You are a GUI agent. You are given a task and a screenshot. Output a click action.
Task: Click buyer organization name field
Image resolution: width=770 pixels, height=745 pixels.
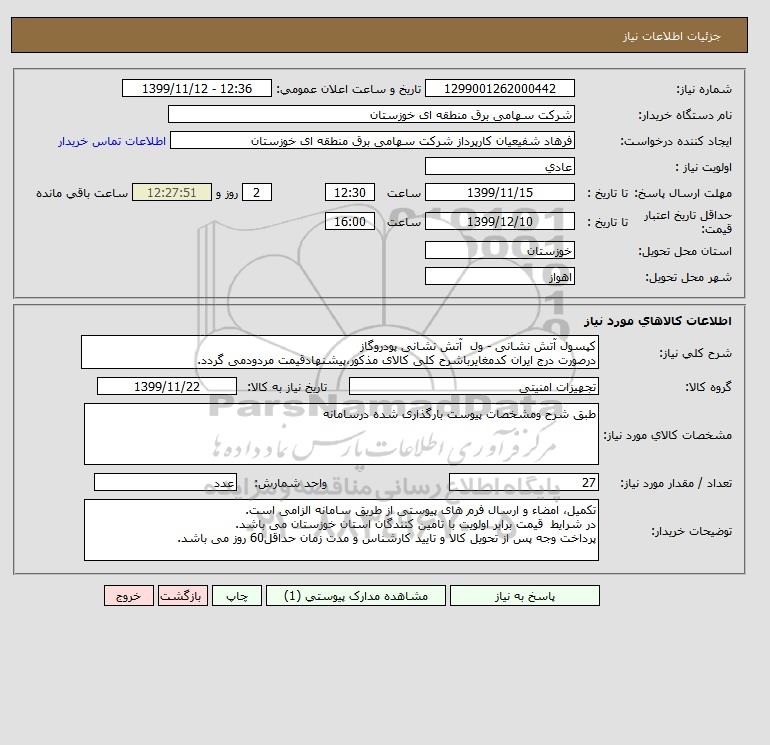coord(371,114)
